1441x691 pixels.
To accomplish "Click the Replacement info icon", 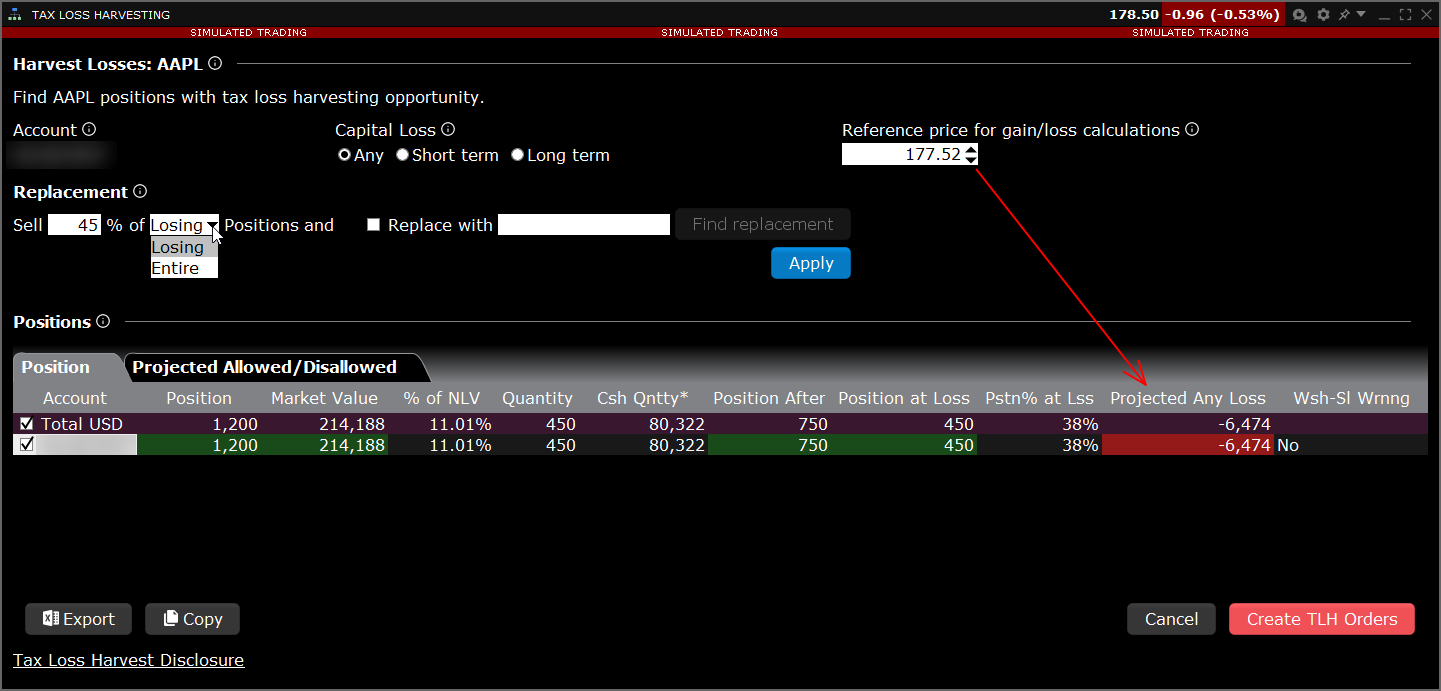I will click(140, 192).
